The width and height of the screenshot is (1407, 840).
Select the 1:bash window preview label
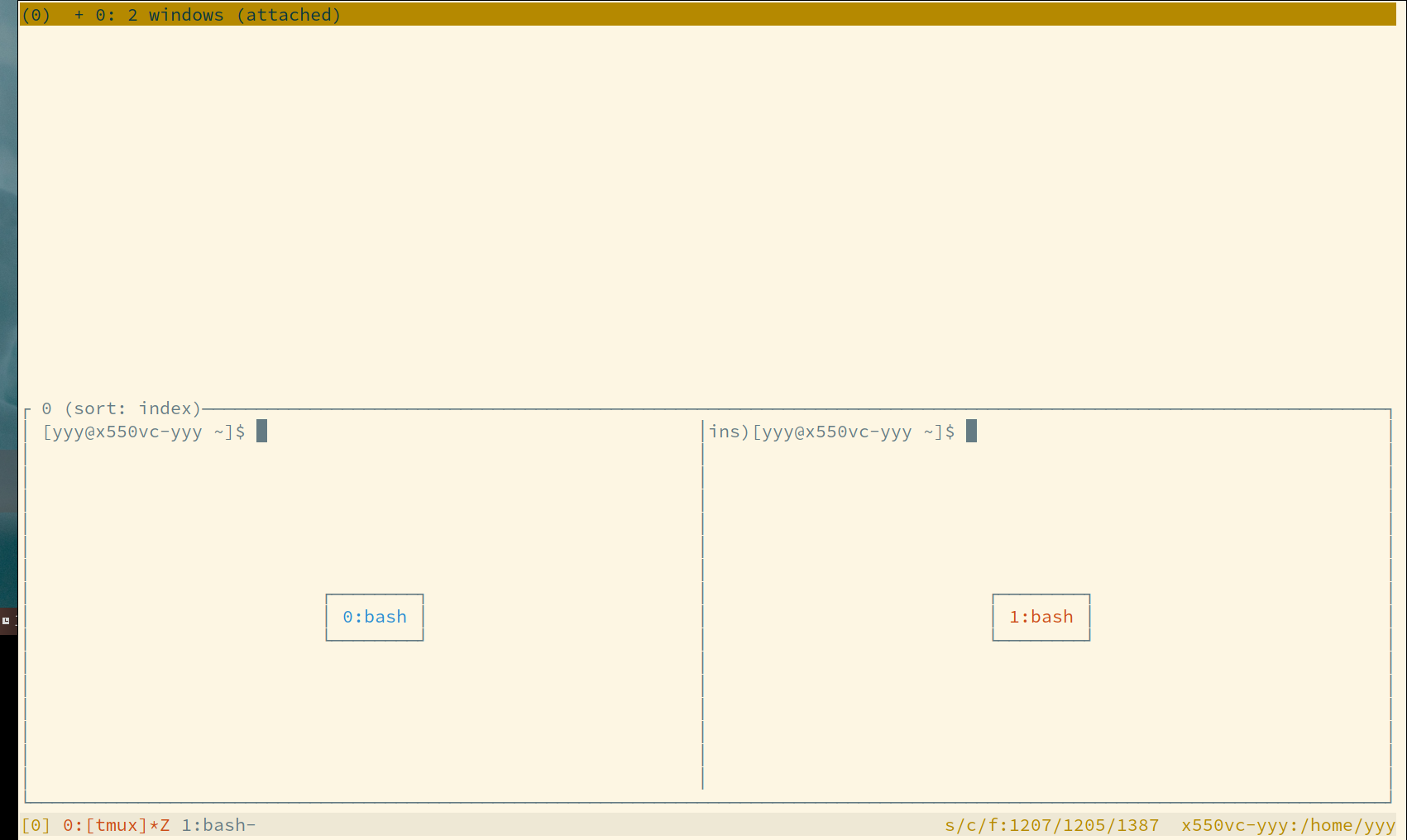[1041, 617]
